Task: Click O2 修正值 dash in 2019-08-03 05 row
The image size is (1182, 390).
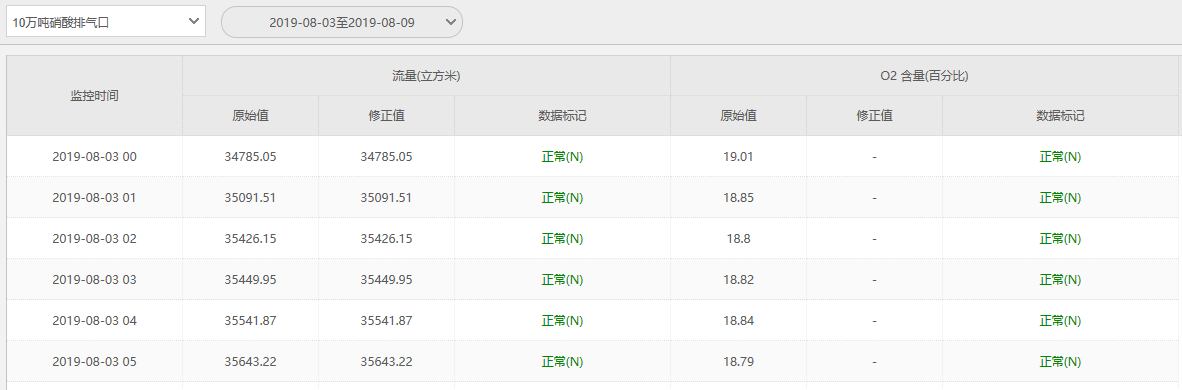Action: [x=874, y=361]
